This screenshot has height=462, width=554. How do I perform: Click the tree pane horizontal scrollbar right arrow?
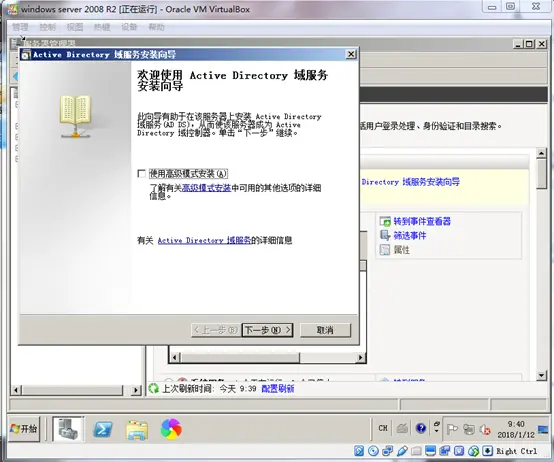[x=136, y=390]
